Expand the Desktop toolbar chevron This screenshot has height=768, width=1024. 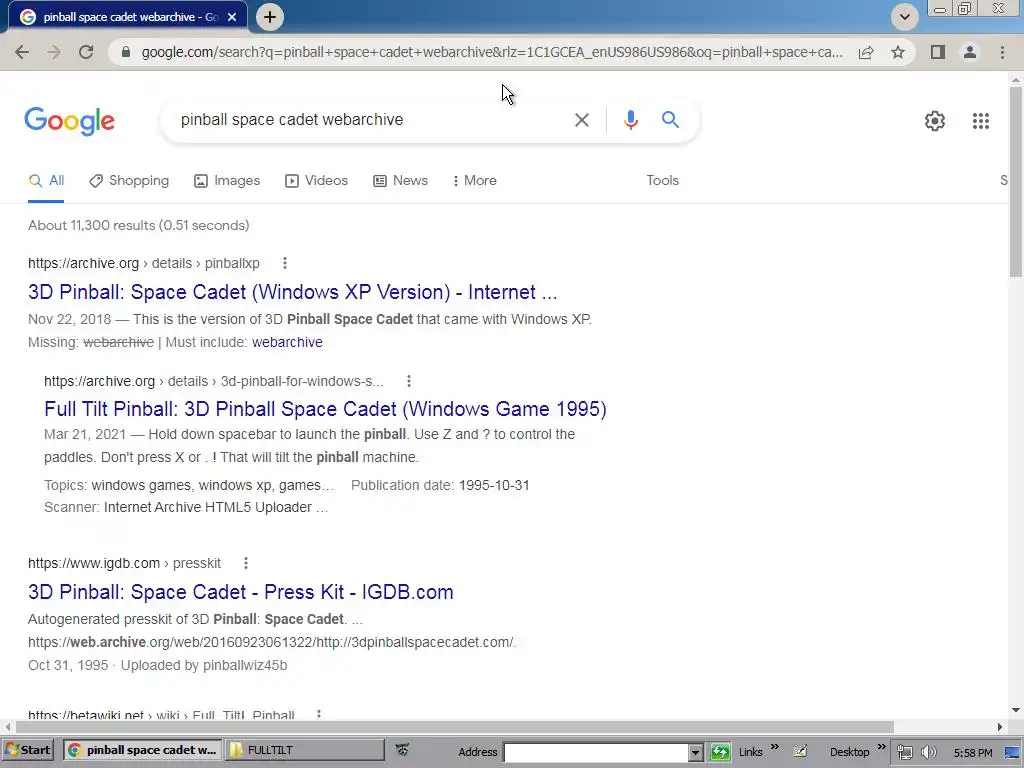click(881, 747)
